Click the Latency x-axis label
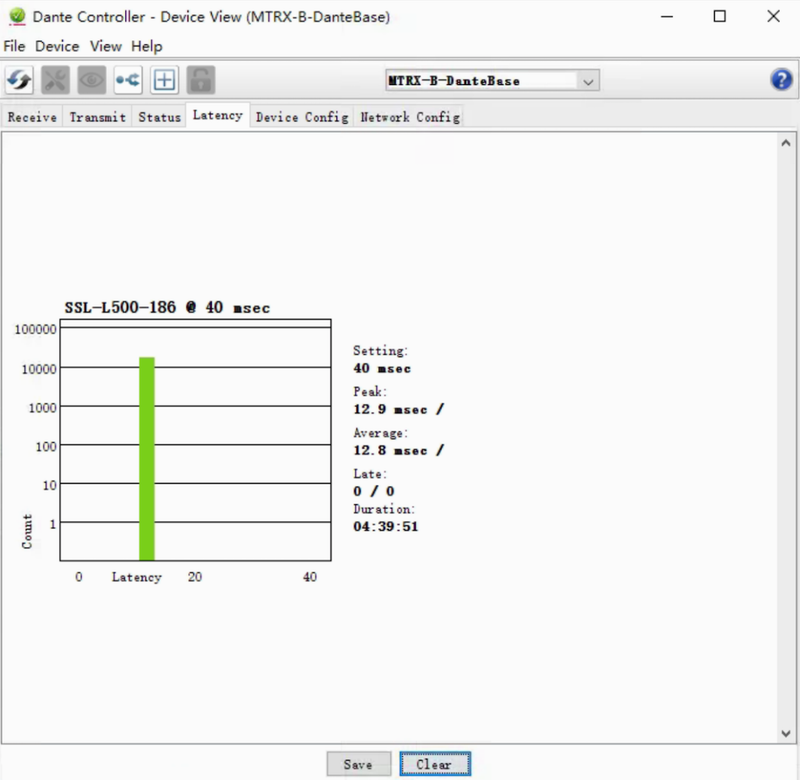The height and width of the screenshot is (780, 800). coord(137,577)
